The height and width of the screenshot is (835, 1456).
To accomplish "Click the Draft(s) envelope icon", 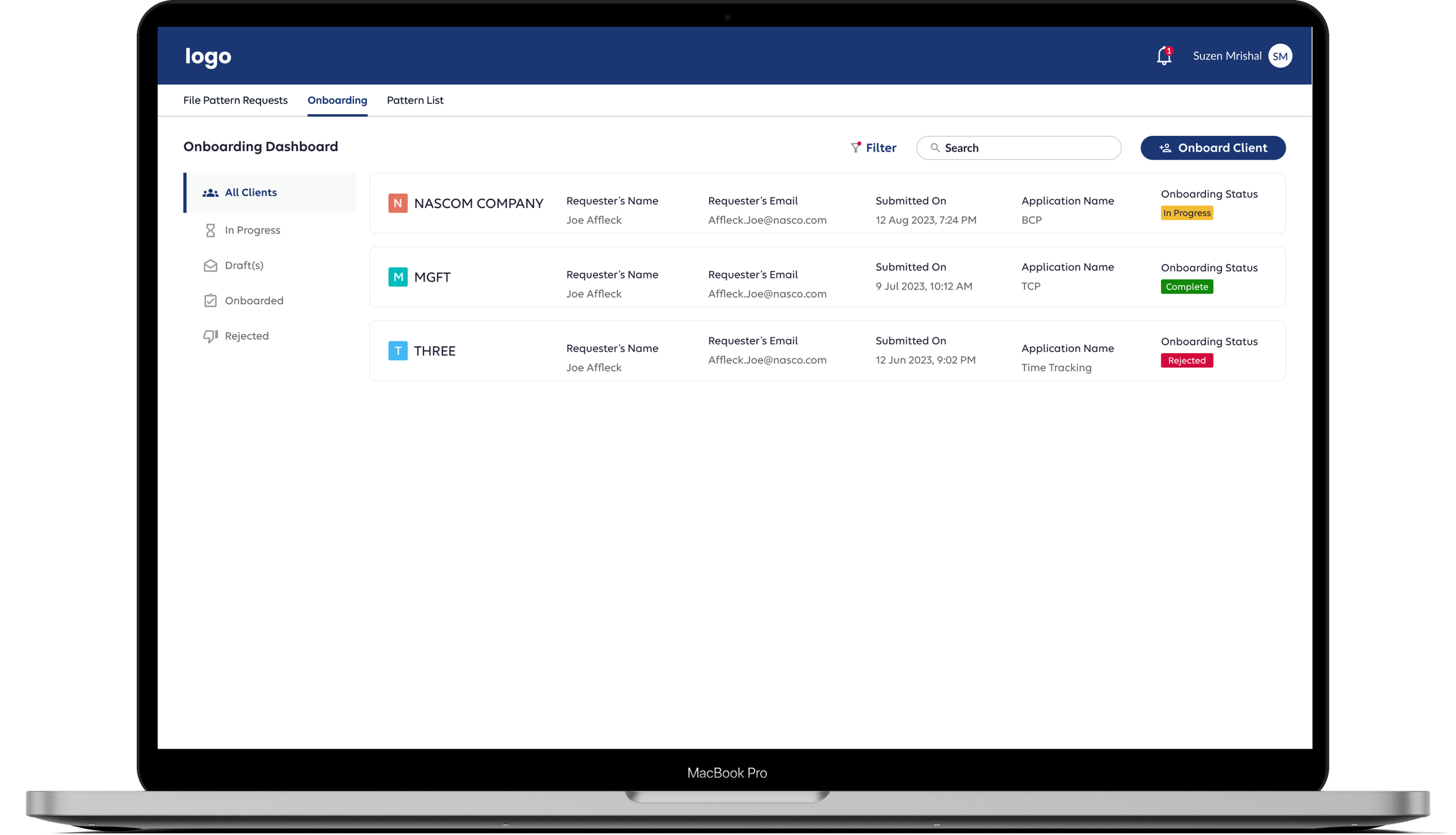I will coord(210,266).
